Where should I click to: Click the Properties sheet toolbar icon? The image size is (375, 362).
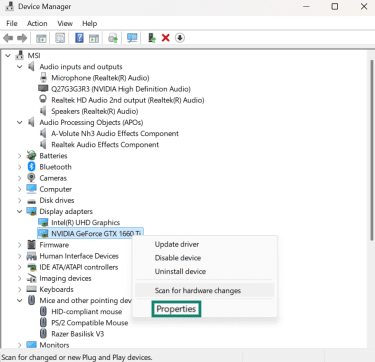(60, 38)
